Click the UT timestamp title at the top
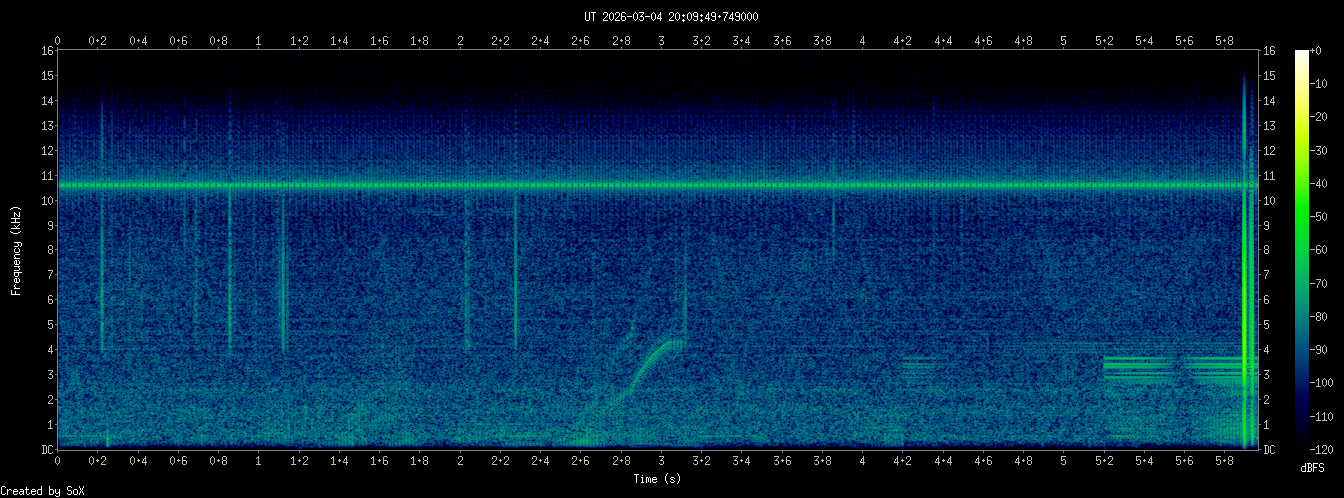The width and height of the screenshot is (1344, 498). 671,16
